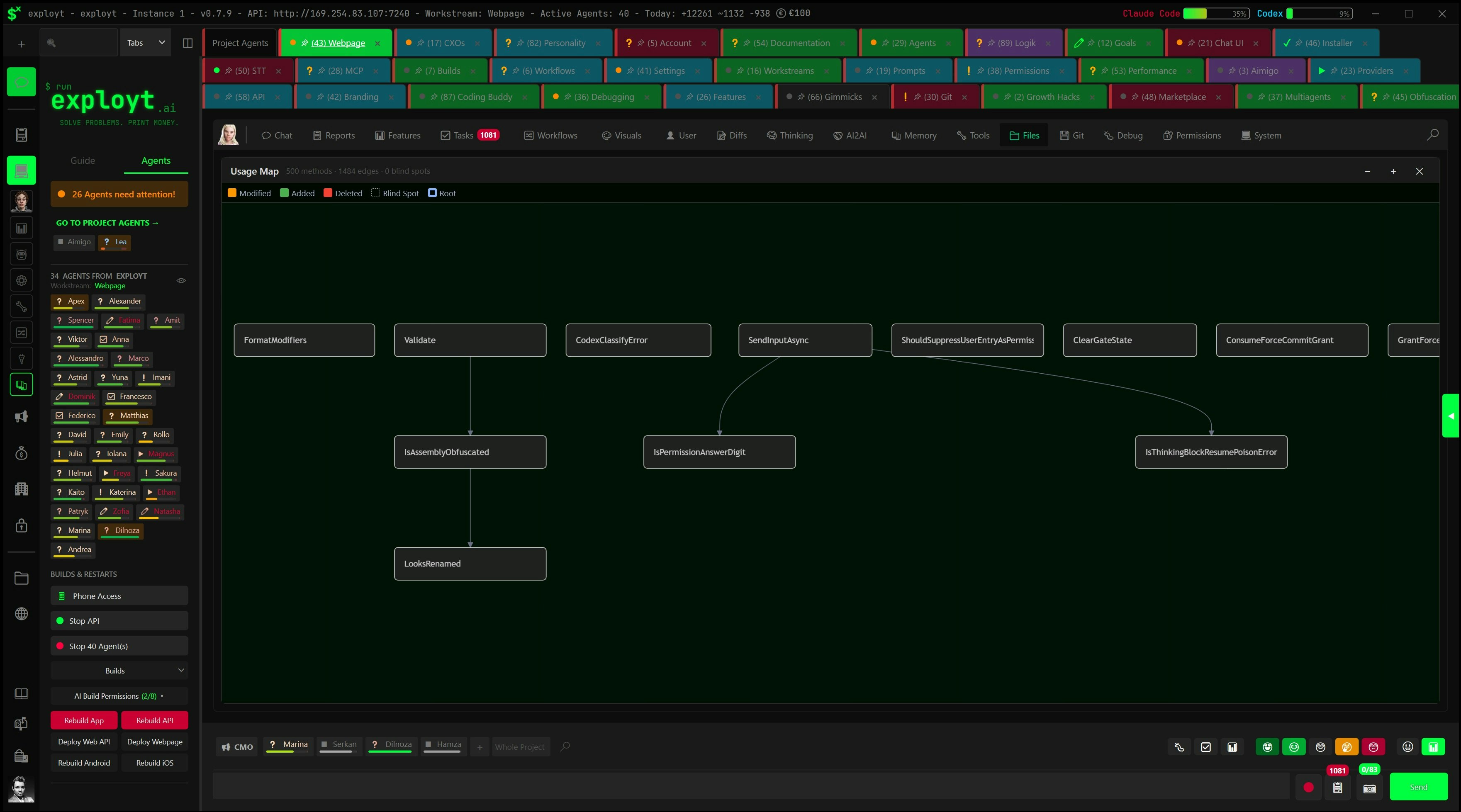Toggle Phone Access
1461x812 pixels.
click(119, 596)
